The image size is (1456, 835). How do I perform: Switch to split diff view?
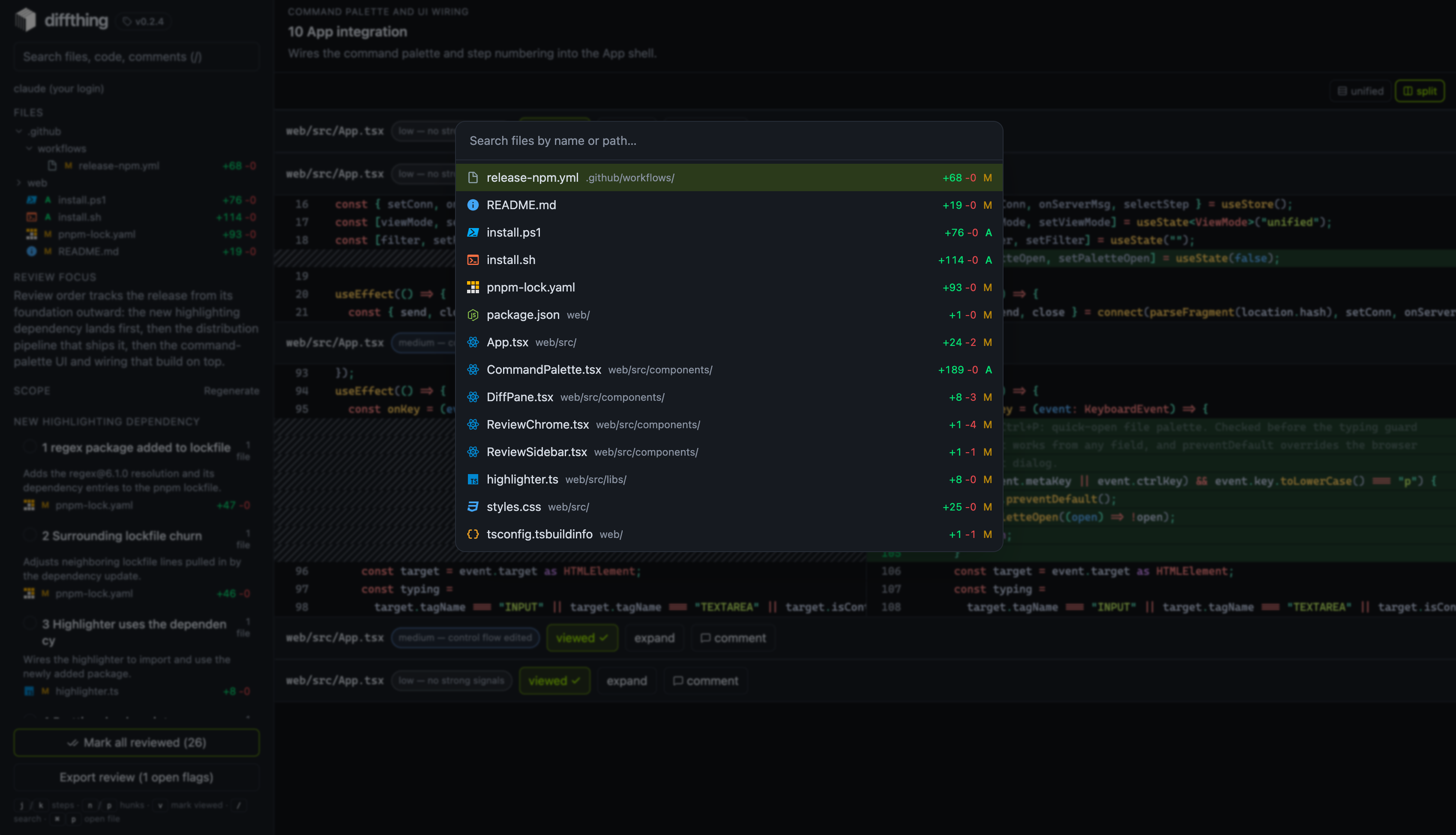coord(1419,91)
